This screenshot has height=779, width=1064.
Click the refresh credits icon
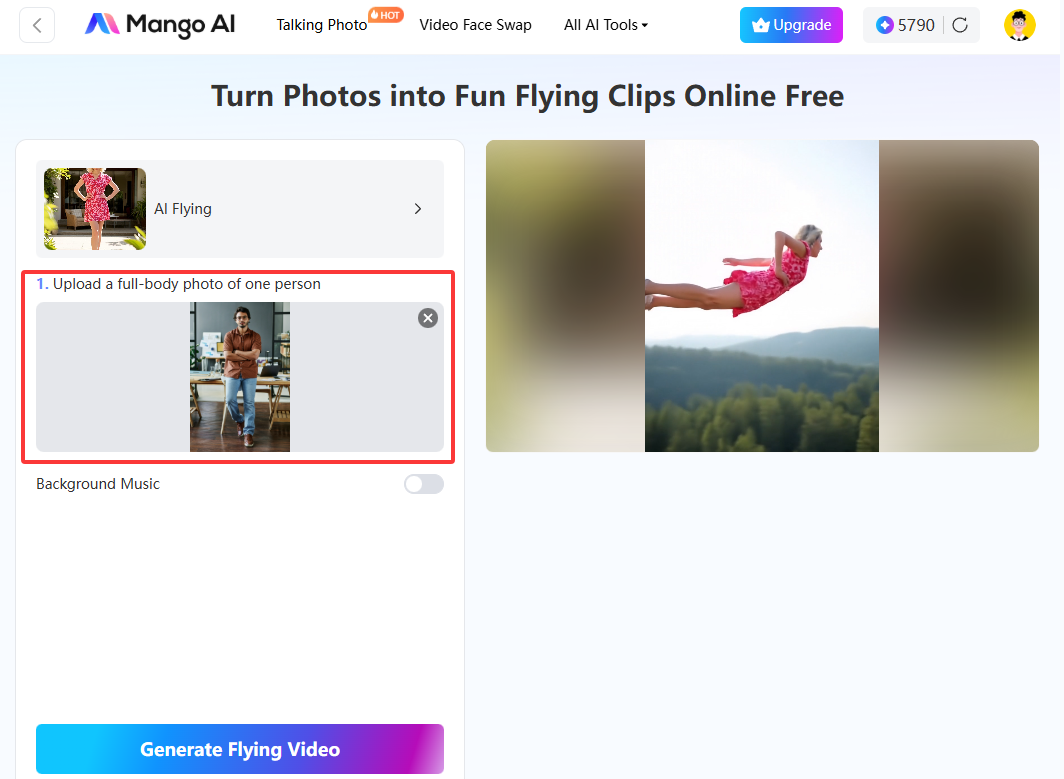tap(958, 24)
